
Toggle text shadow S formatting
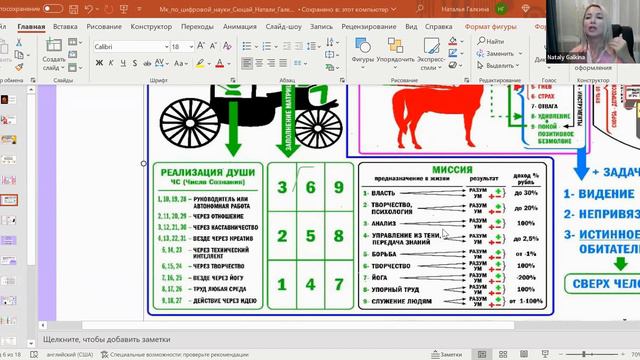click(x=135, y=63)
